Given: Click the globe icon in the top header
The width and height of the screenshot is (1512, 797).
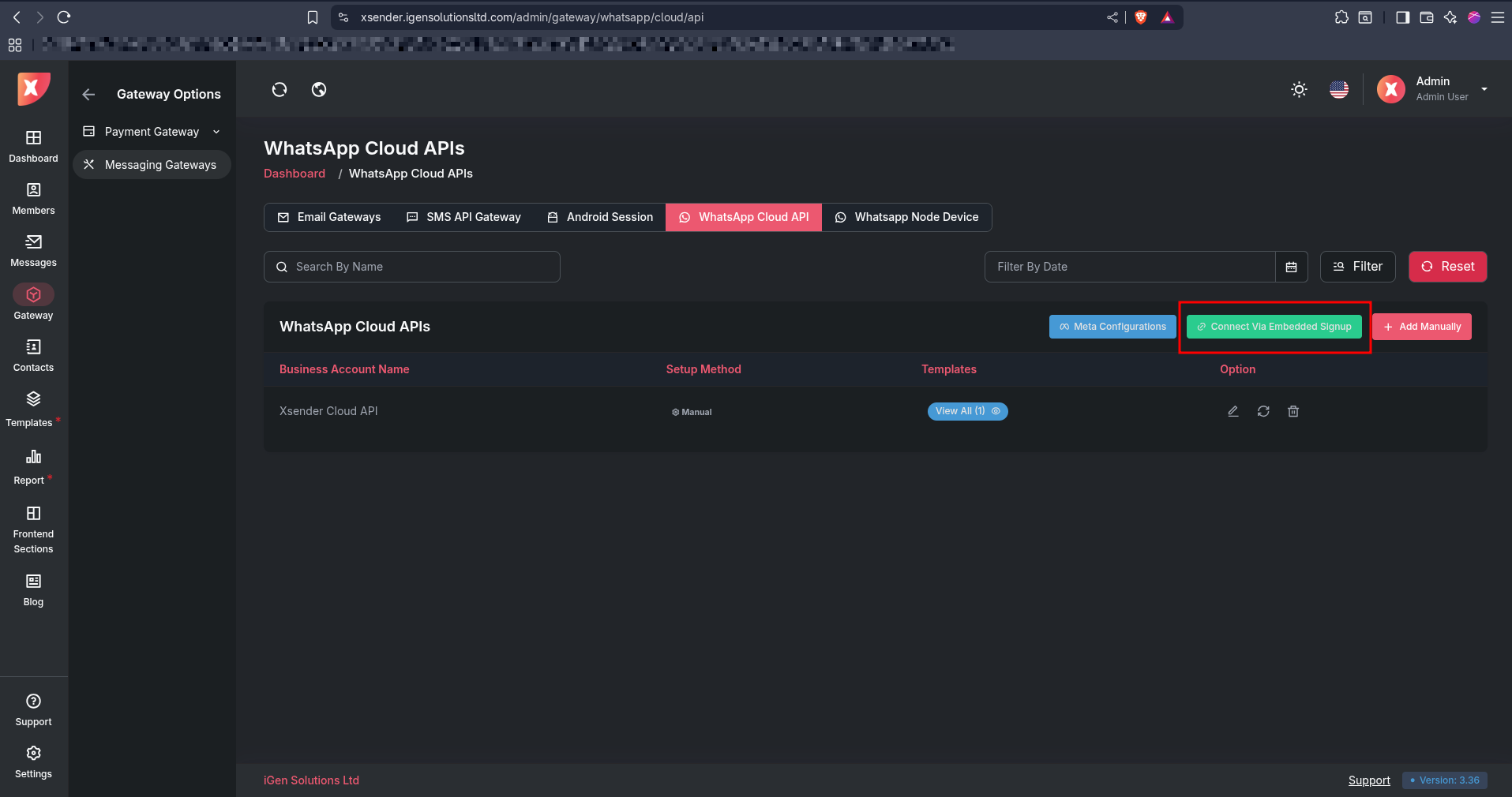Looking at the screenshot, I should click(x=319, y=89).
